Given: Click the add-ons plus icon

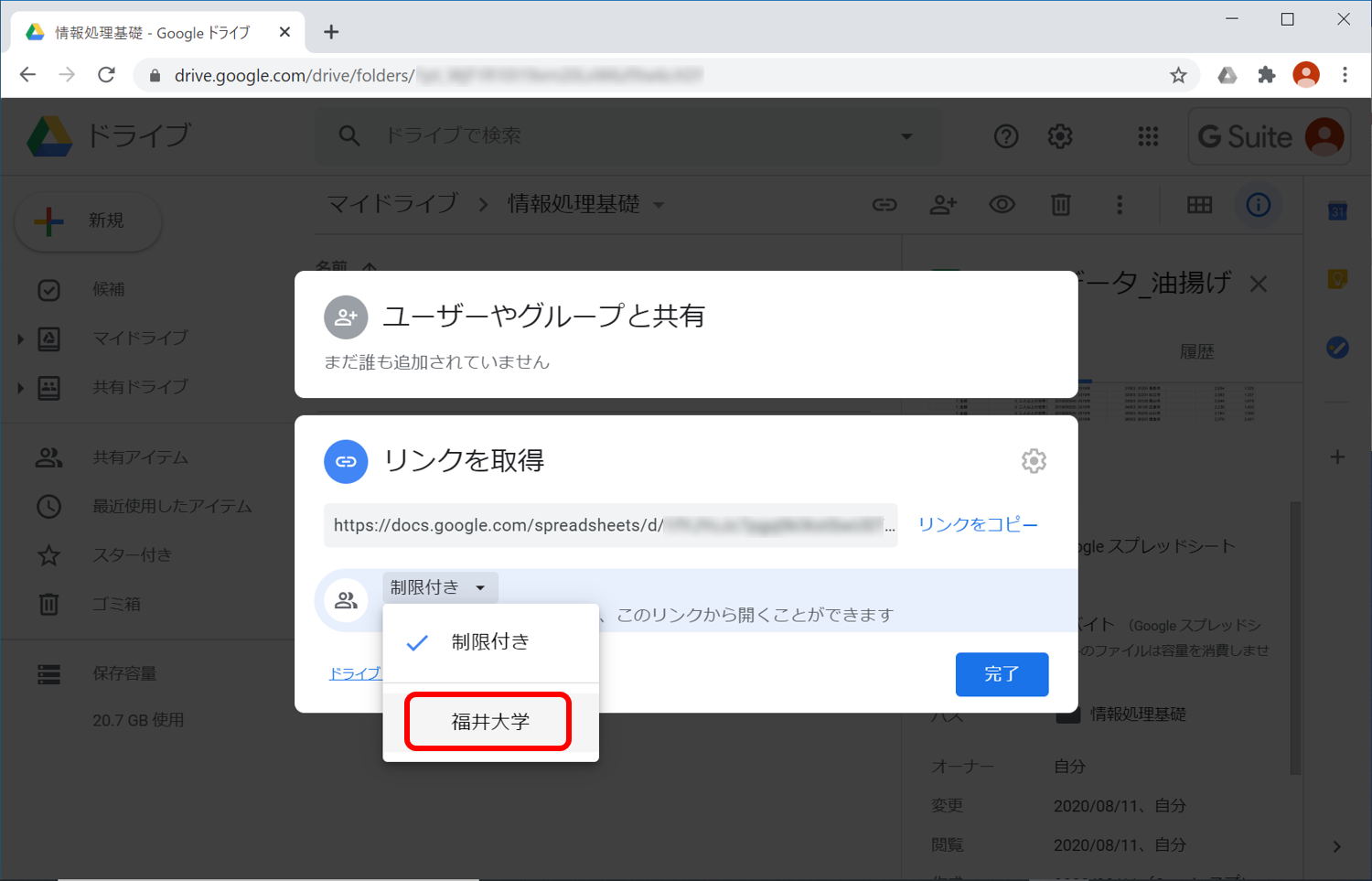Looking at the screenshot, I should point(1337,457).
